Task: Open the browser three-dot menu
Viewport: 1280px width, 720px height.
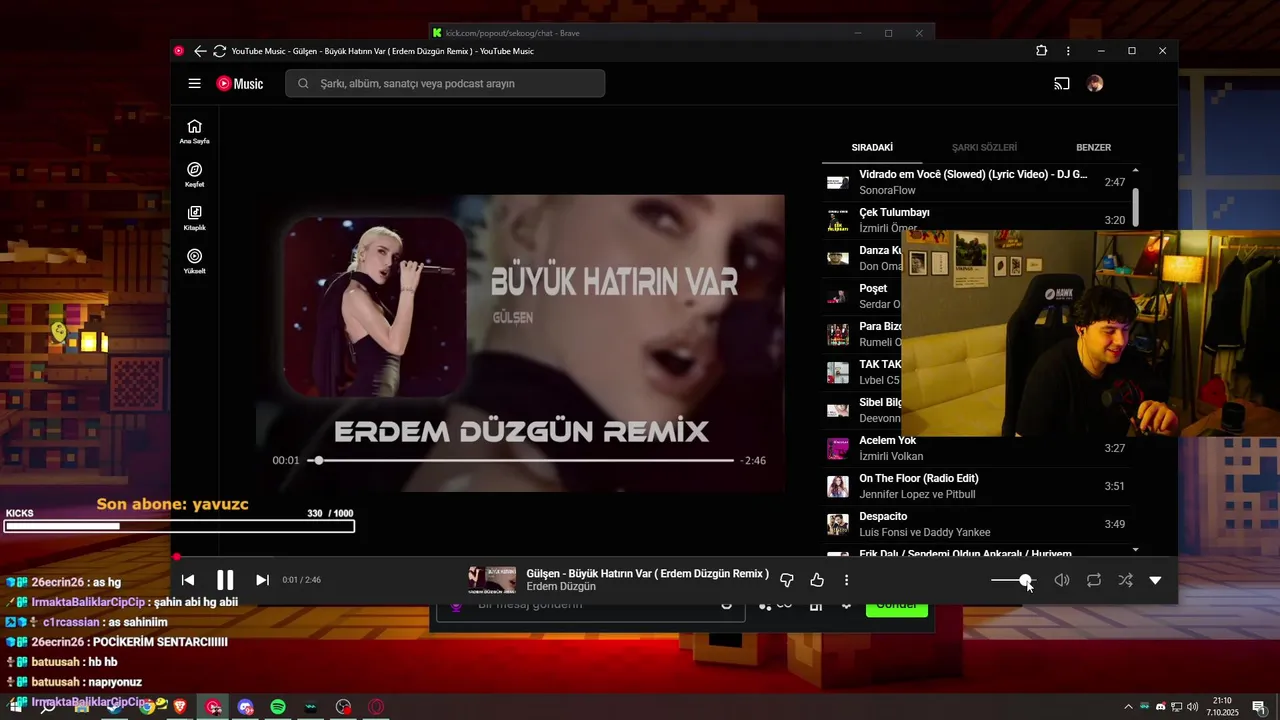Action: (x=1068, y=51)
